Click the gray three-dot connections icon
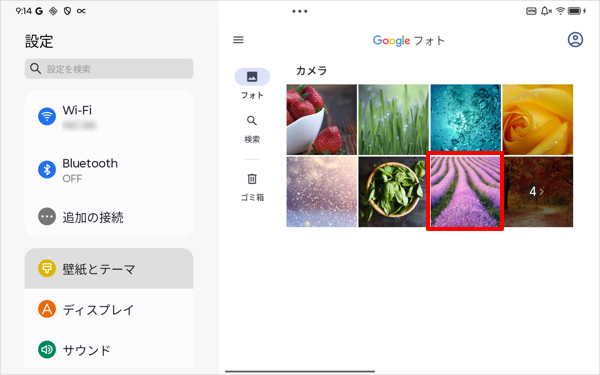The width and height of the screenshot is (600, 375). point(47,217)
